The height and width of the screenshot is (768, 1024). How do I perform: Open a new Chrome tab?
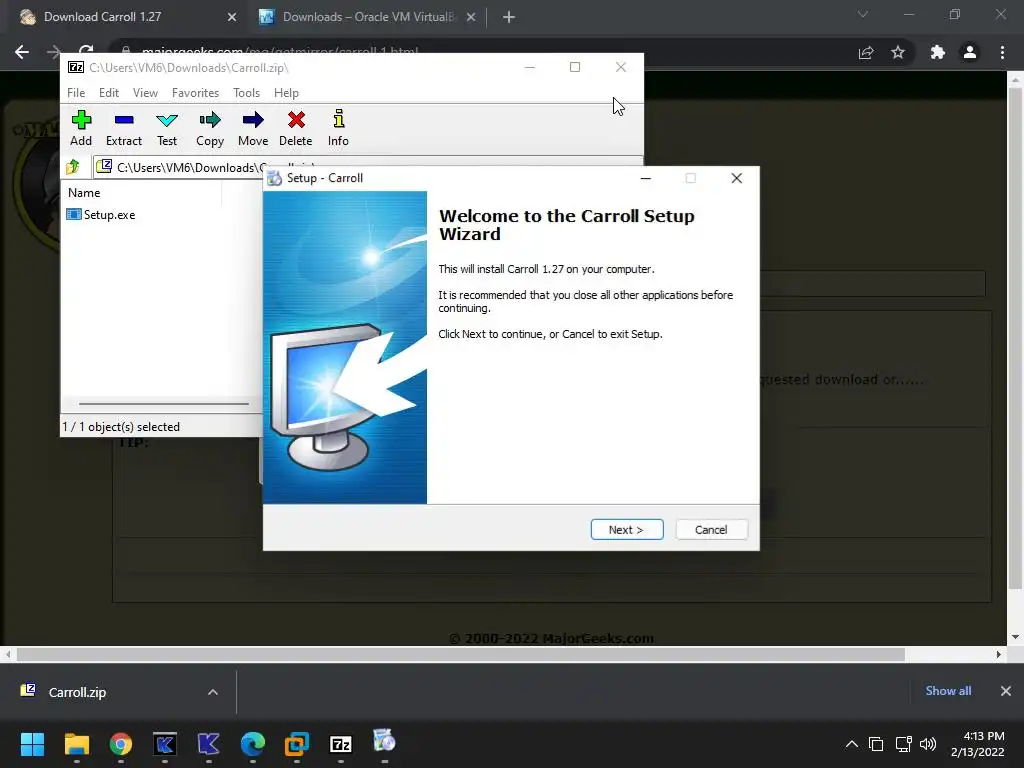click(509, 17)
